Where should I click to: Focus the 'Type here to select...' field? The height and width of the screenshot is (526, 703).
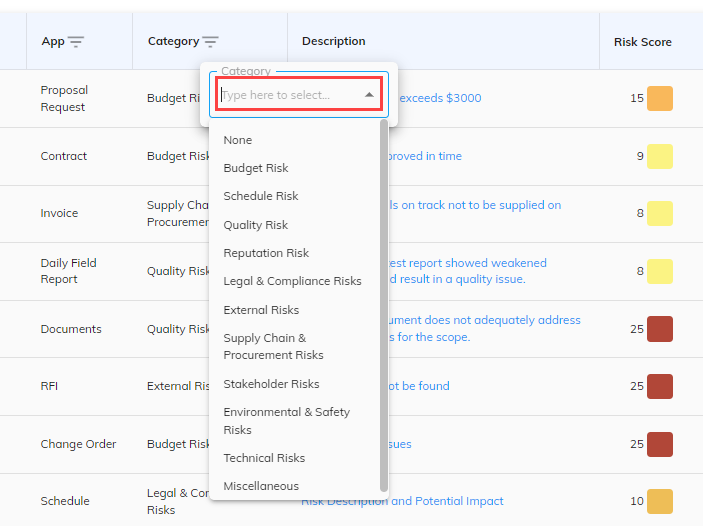pyautogui.click(x=299, y=95)
